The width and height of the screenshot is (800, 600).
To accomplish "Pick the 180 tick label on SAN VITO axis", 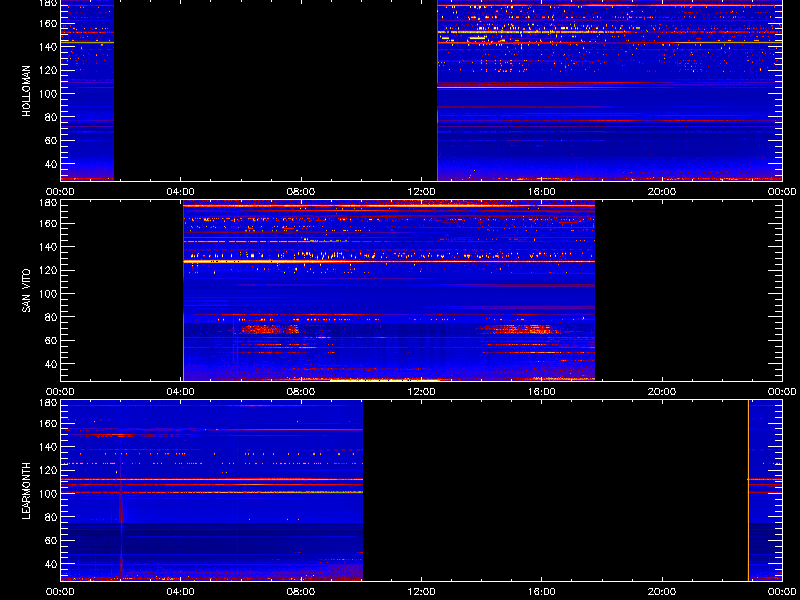I will (x=50, y=203).
